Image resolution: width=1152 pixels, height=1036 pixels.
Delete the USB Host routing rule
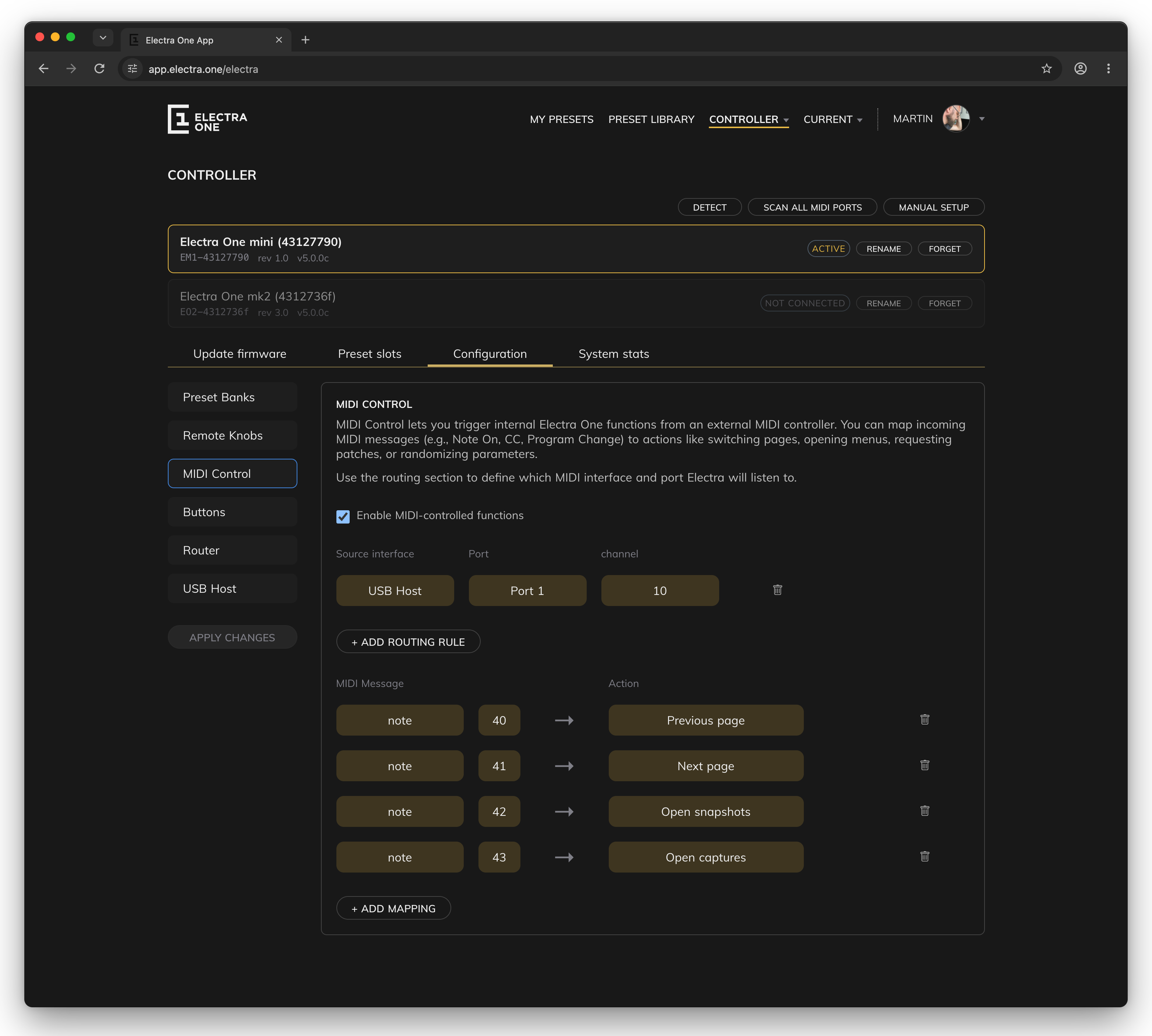[x=777, y=590]
